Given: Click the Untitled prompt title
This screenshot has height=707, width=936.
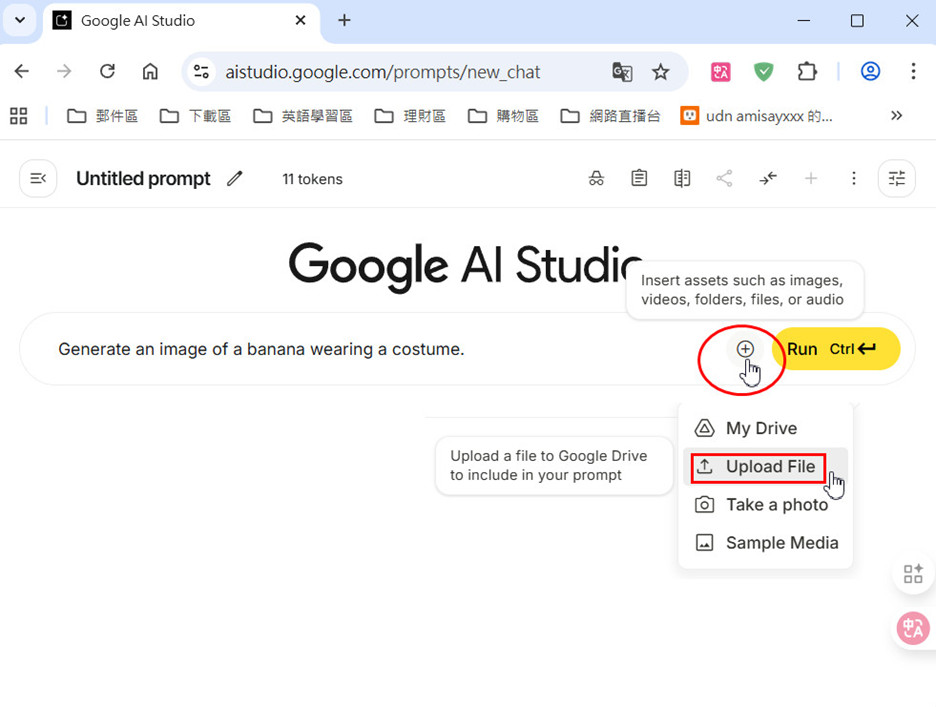Looking at the screenshot, I should [143, 179].
